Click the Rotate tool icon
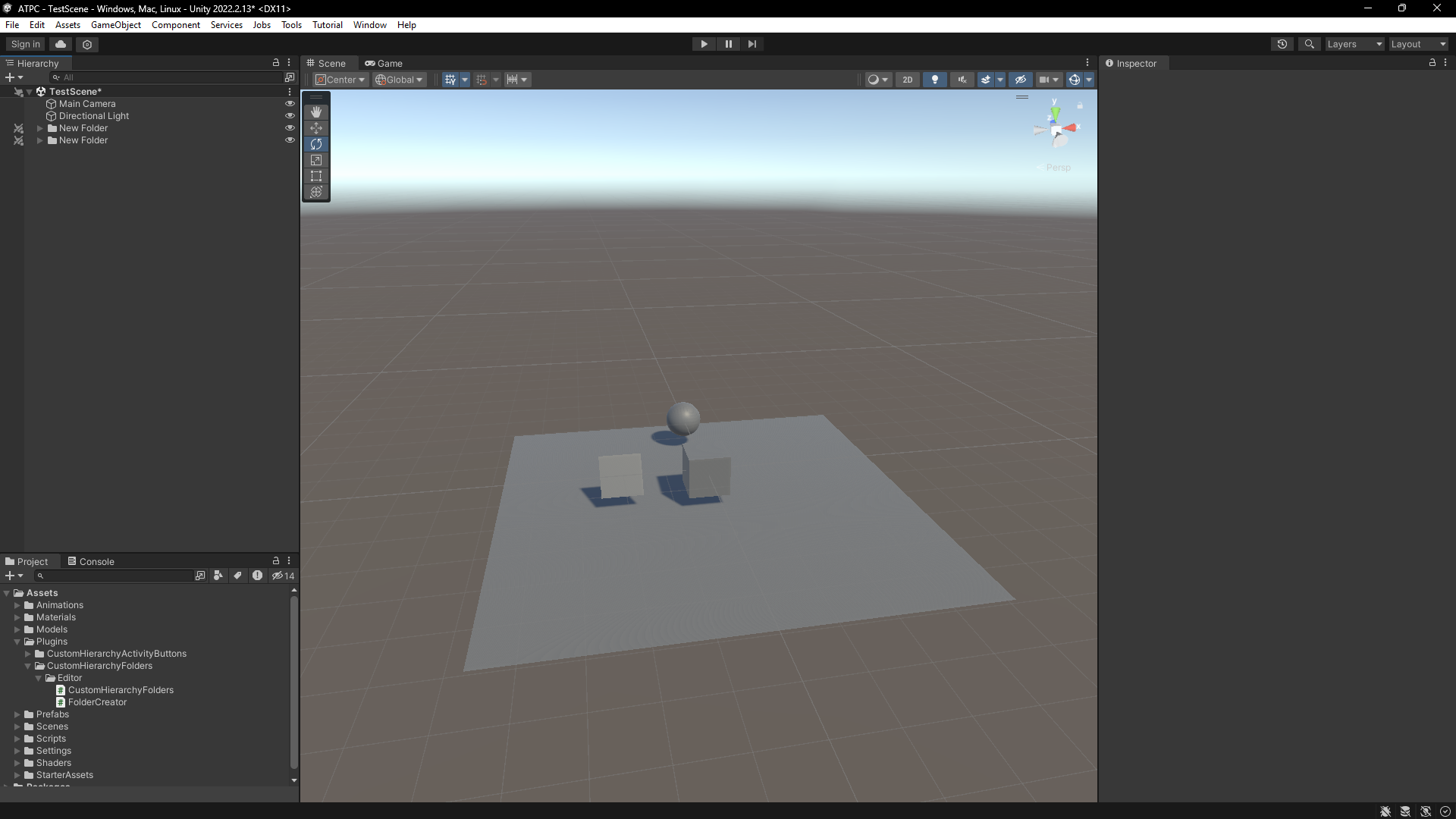Viewport: 1456px width, 819px height. click(x=316, y=144)
